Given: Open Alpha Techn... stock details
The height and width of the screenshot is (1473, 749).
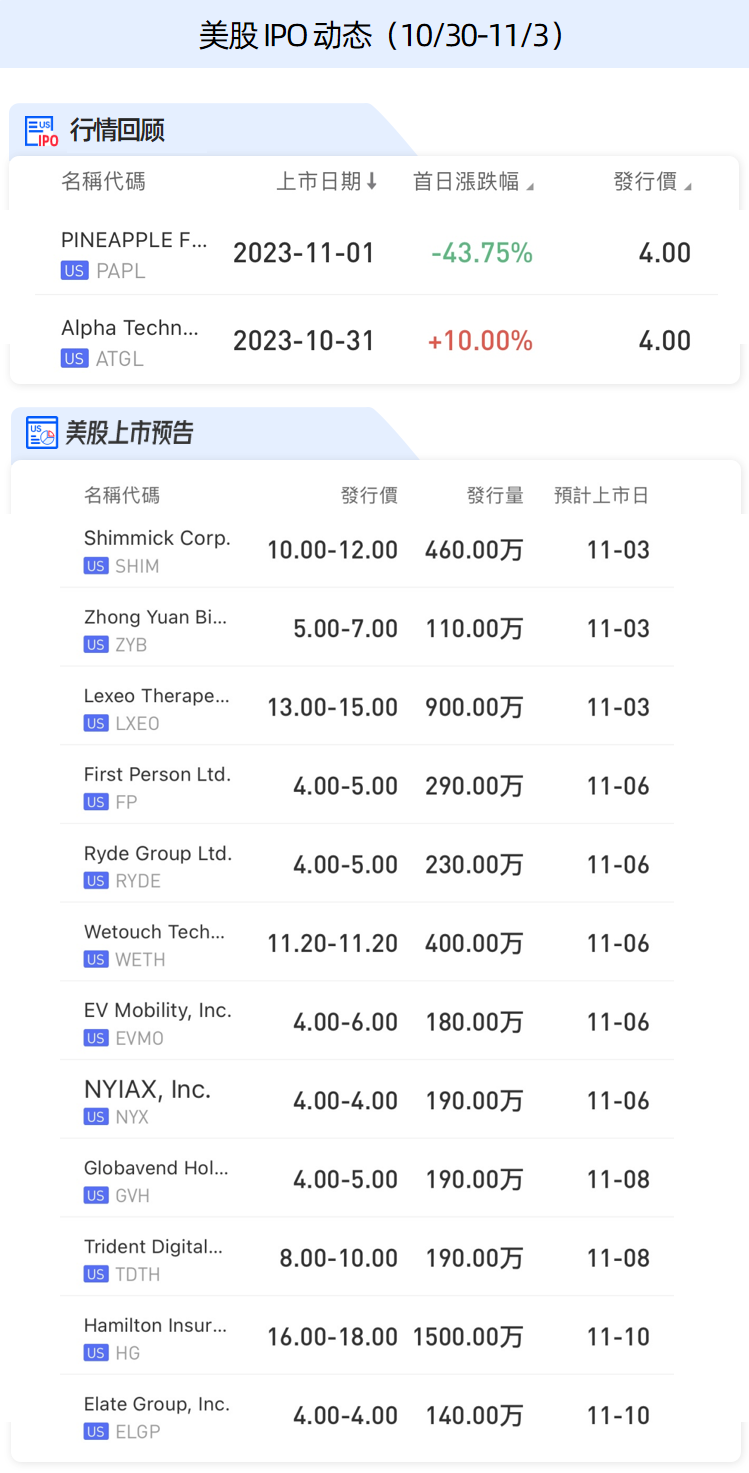Looking at the screenshot, I should click(x=130, y=328).
